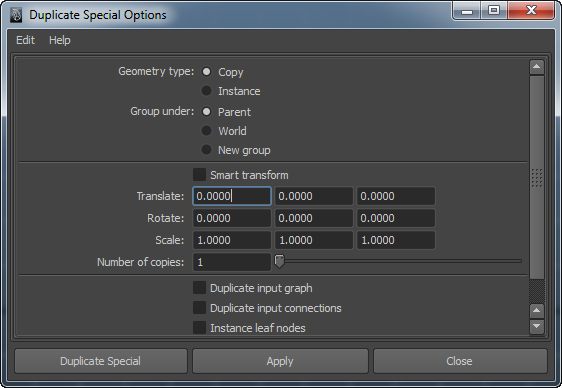This screenshot has height=388, width=562.
Task: Minimize the Duplicate Special Options window
Action: (x=467, y=11)
